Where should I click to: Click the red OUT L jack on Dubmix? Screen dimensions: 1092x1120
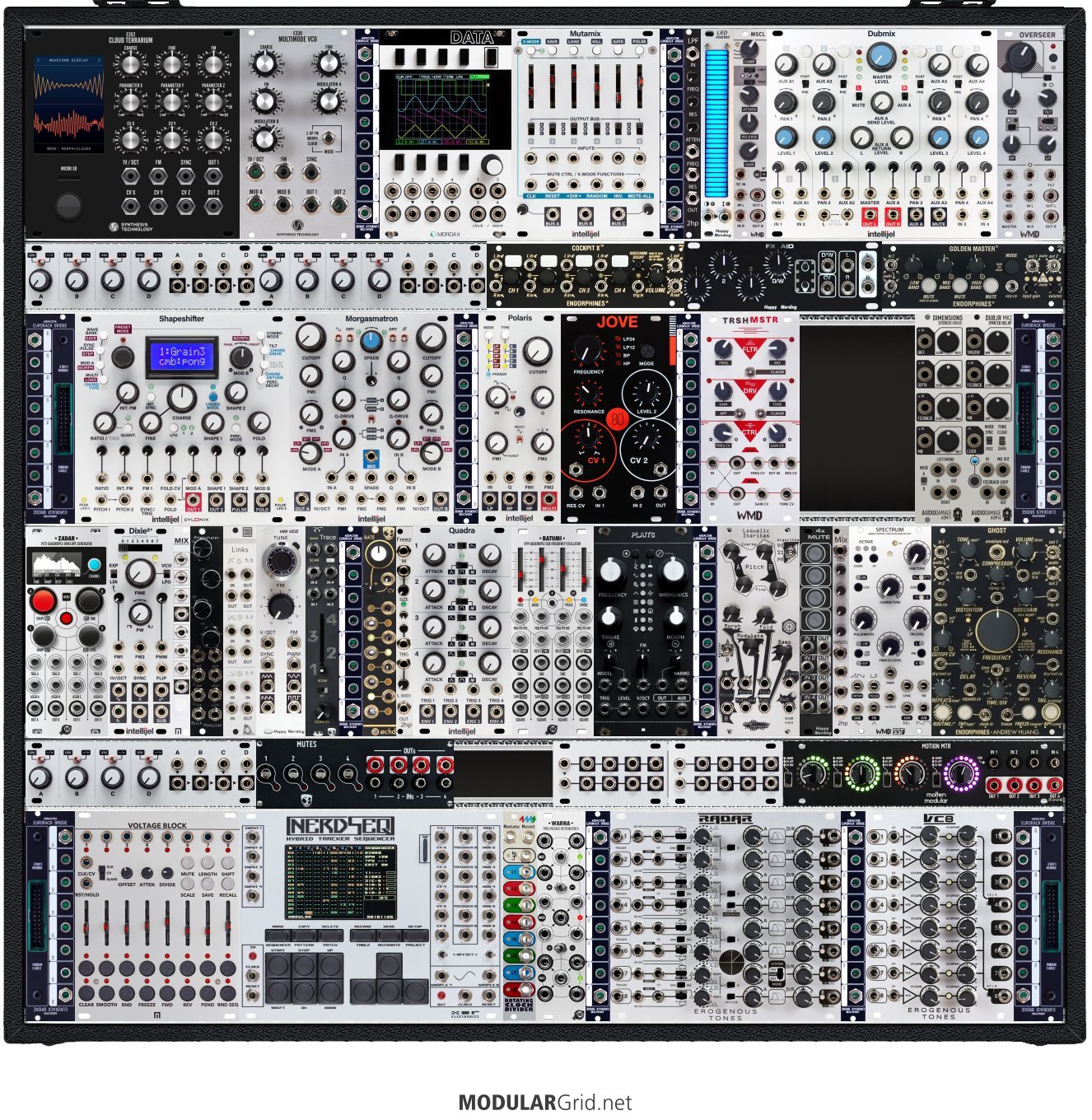click(x=870, y=216)
